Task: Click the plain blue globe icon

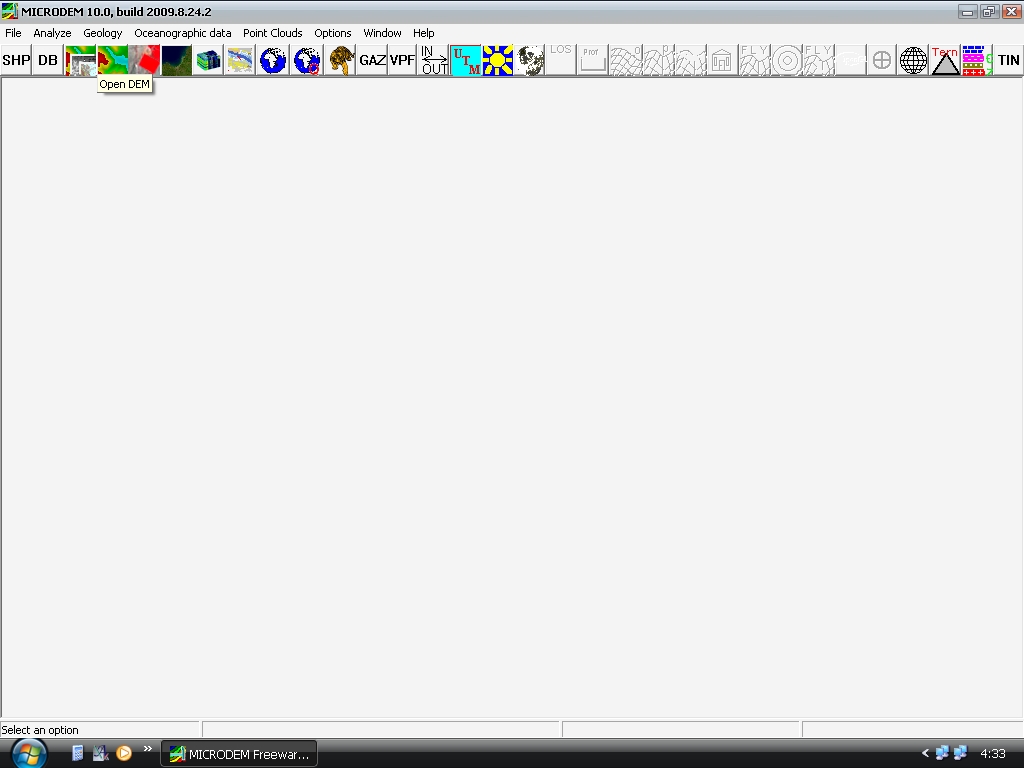Action: (272, 60)
